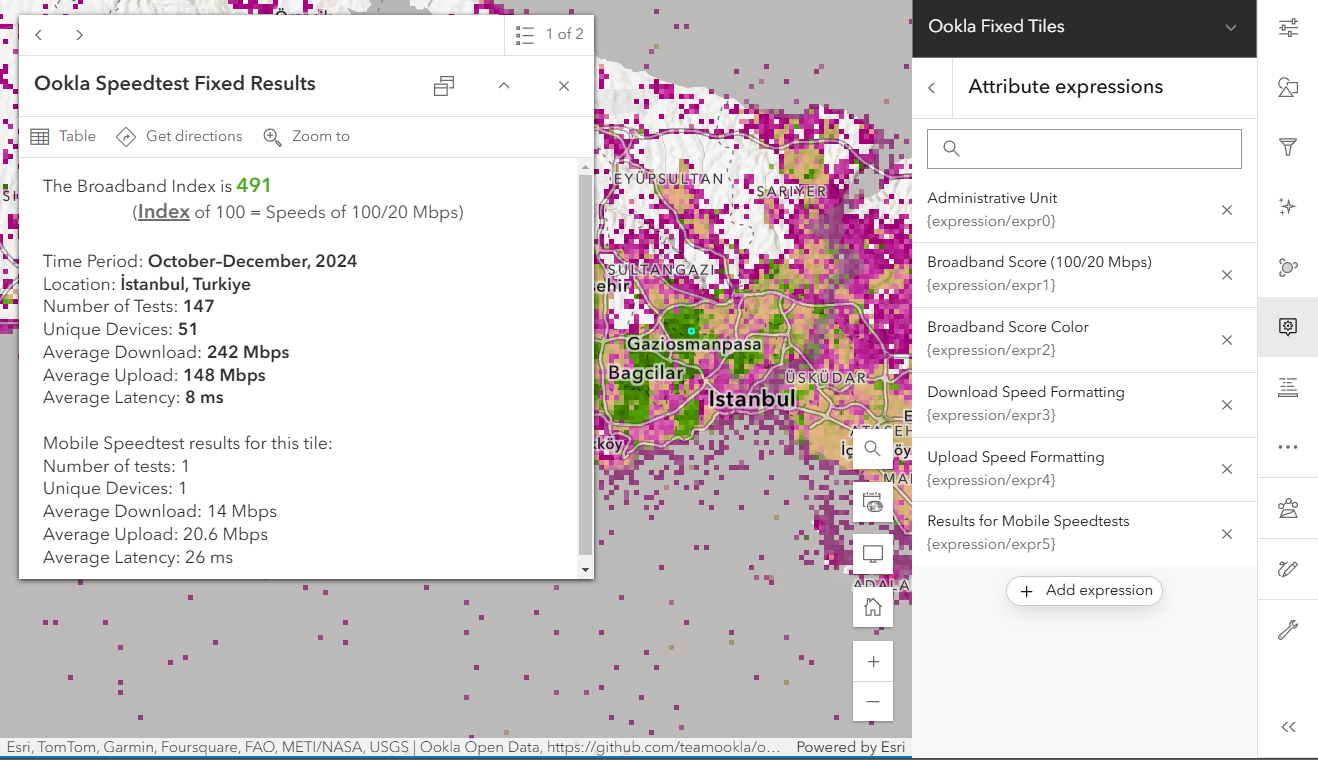The image size is (1318, 760).
Task: Open the Map tools wrench icon
Action: pyautogui.click(x=1288, y=630)
